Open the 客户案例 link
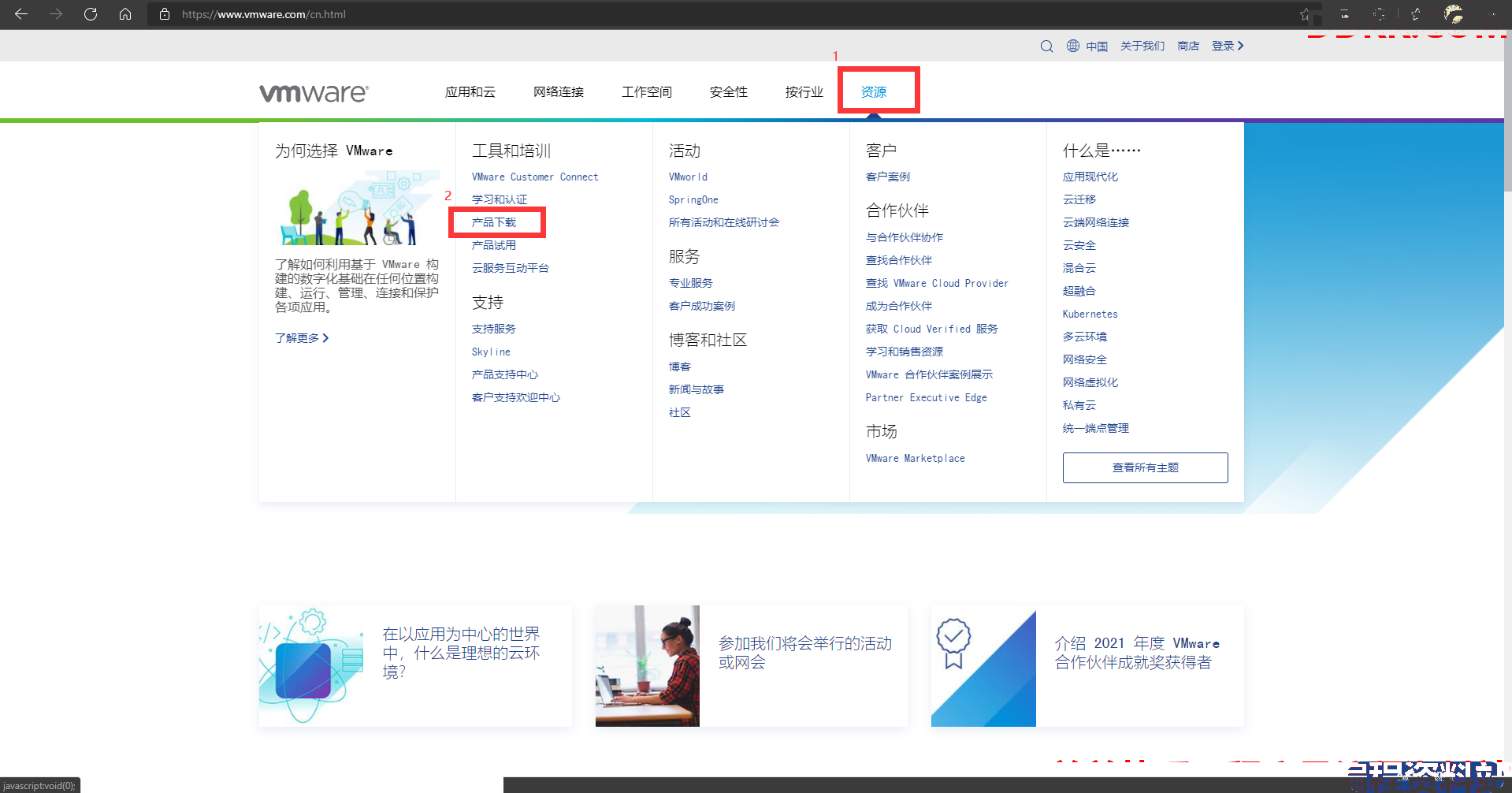The image size is (1512, 793). pos(888,177)
